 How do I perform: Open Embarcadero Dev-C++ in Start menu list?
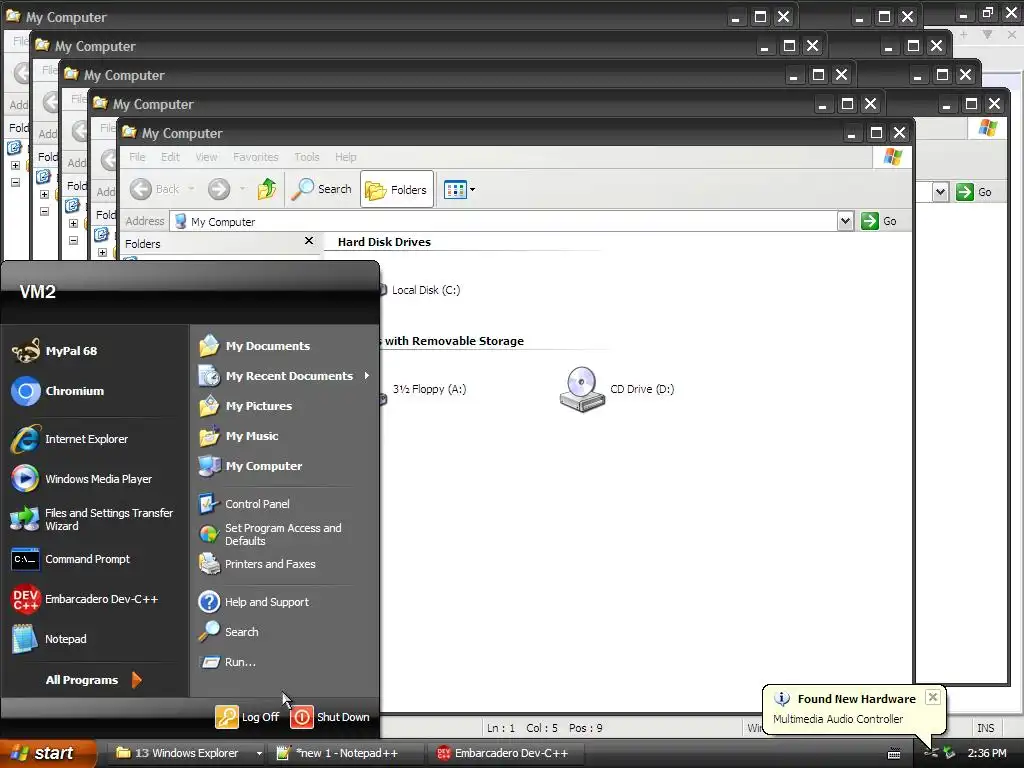84,599
